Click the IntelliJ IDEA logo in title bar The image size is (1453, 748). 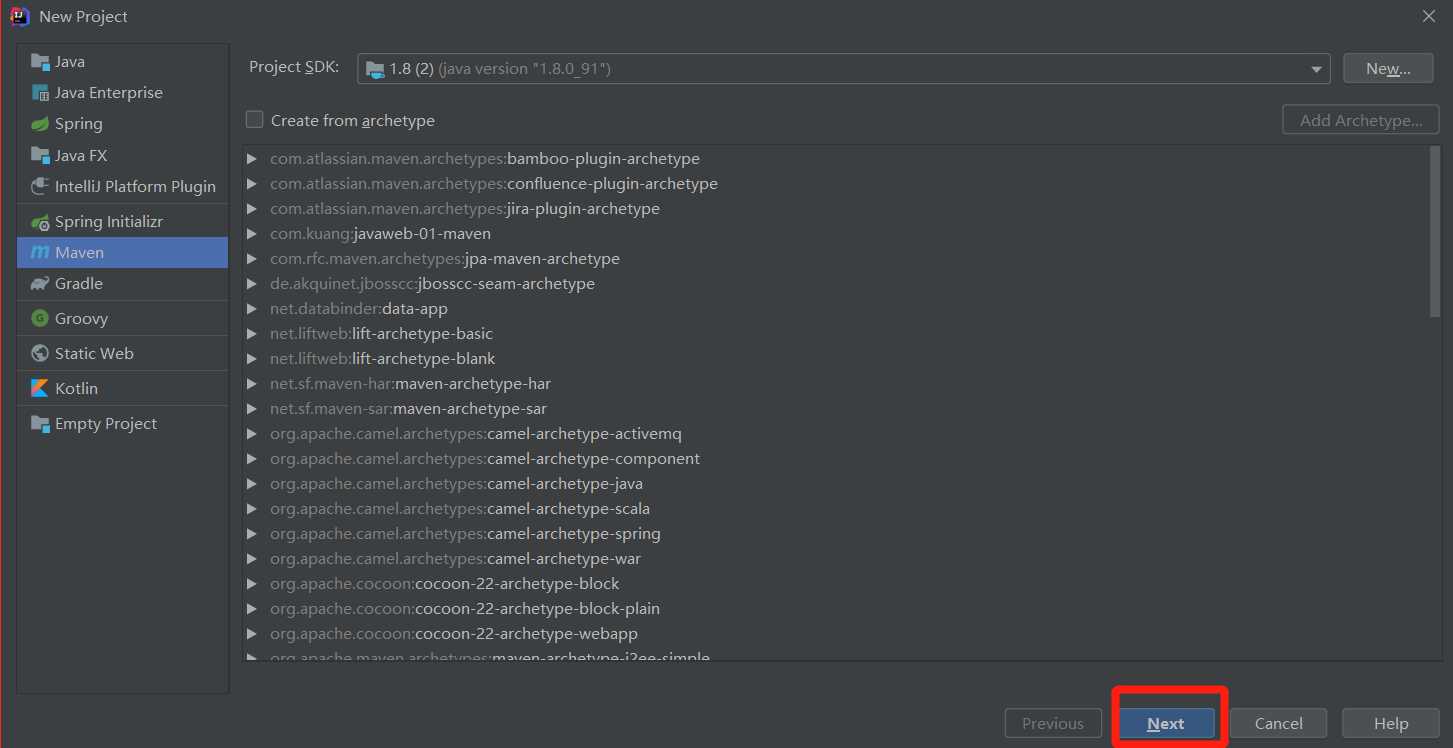tap(20, 16)
